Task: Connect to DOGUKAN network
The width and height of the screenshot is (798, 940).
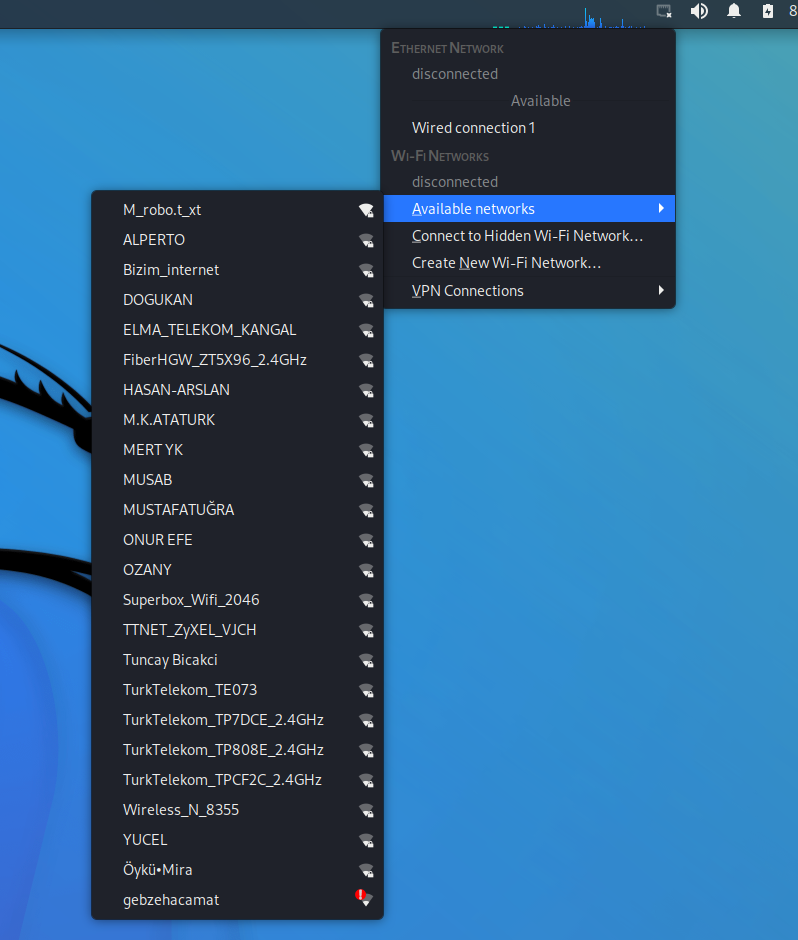Action: click(x=237, y=300)
